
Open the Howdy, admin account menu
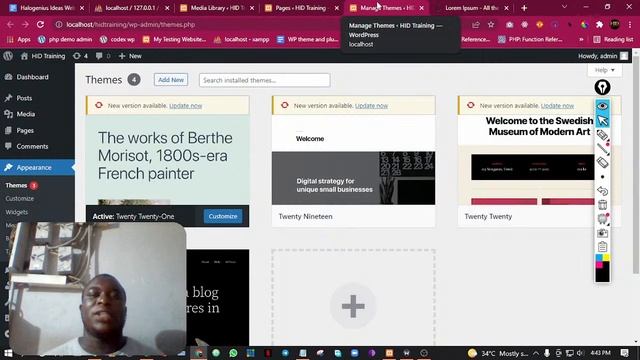point(603,56)
